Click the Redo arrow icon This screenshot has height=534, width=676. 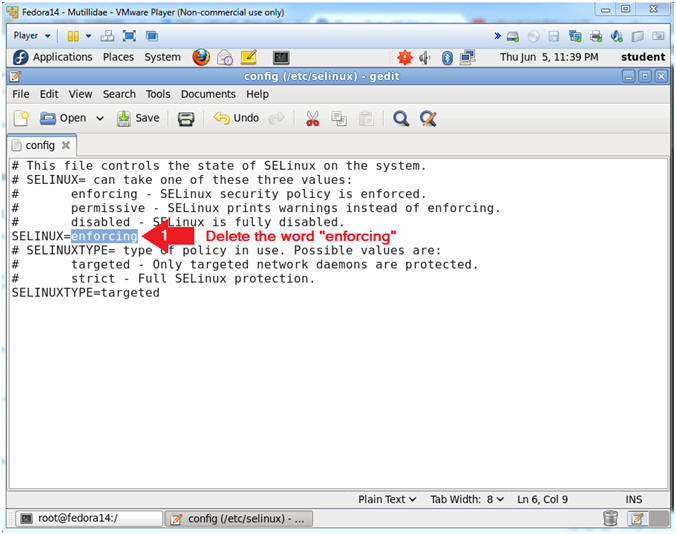pos(276,119)
